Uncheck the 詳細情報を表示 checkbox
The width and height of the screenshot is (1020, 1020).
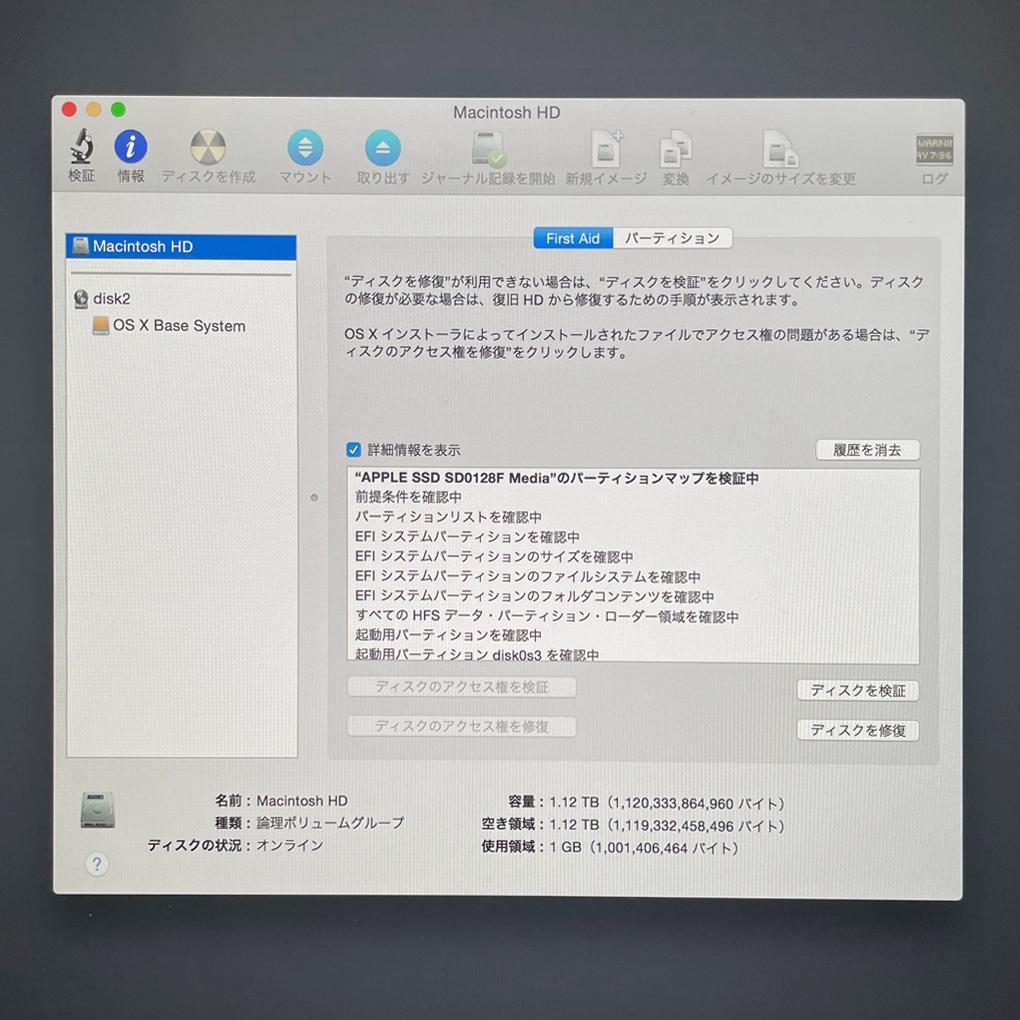click(353, 450)
